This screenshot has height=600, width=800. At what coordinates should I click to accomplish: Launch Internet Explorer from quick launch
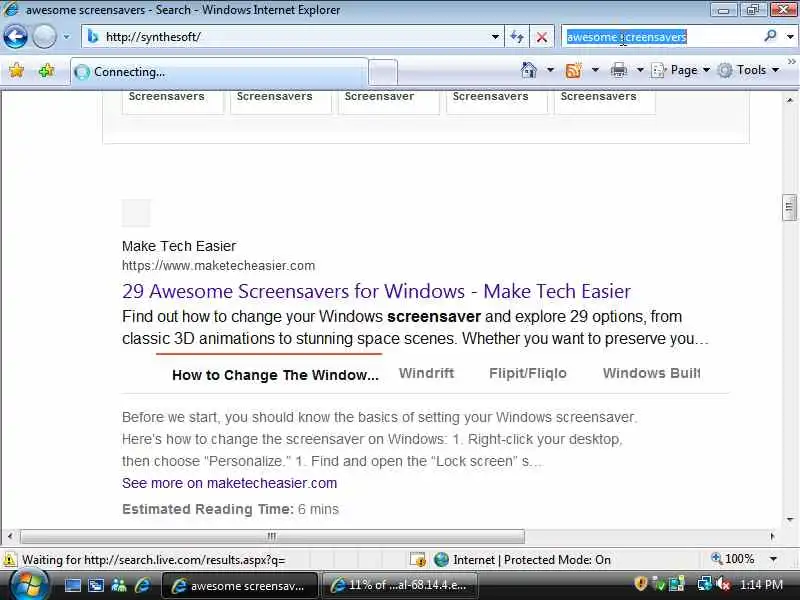[x=142, y=585]
